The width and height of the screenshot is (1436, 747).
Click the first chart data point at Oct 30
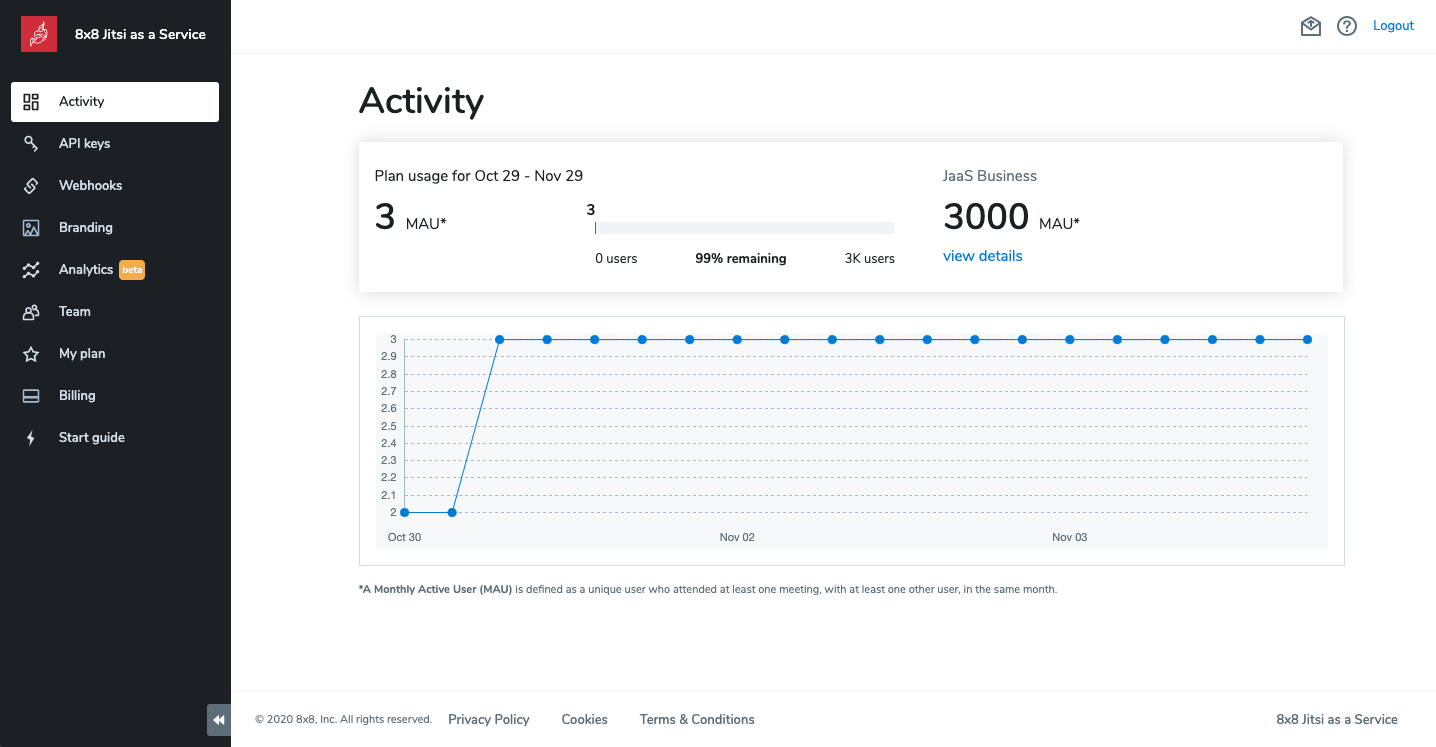pos(404,513)
